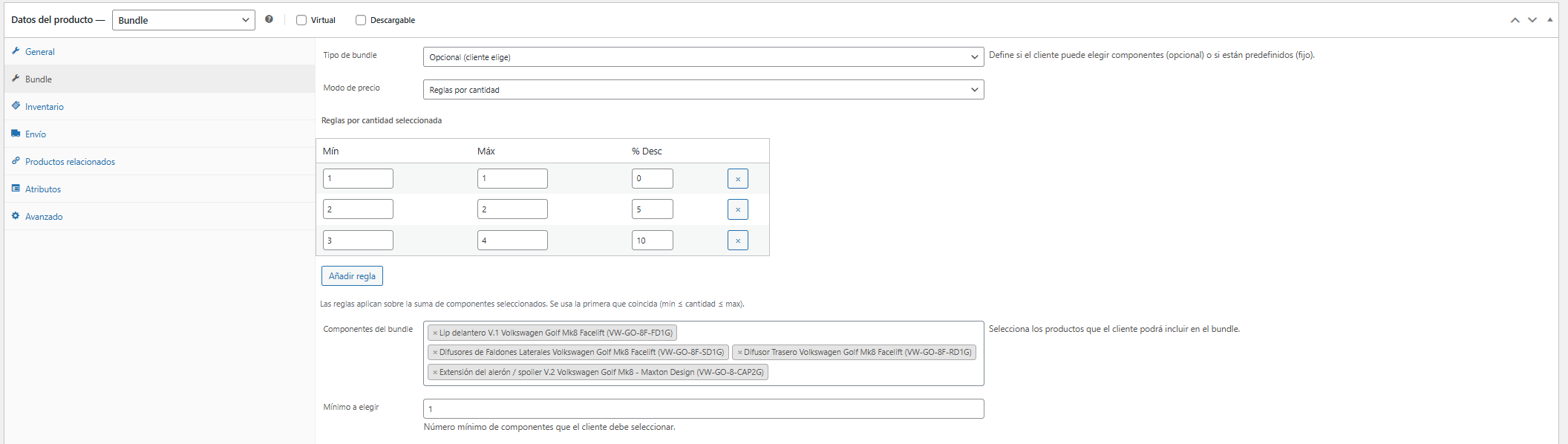Screen dimensions: 1568x444
Task: Click the 'Mínimo a elegir' label
Action: click(350, 407)
